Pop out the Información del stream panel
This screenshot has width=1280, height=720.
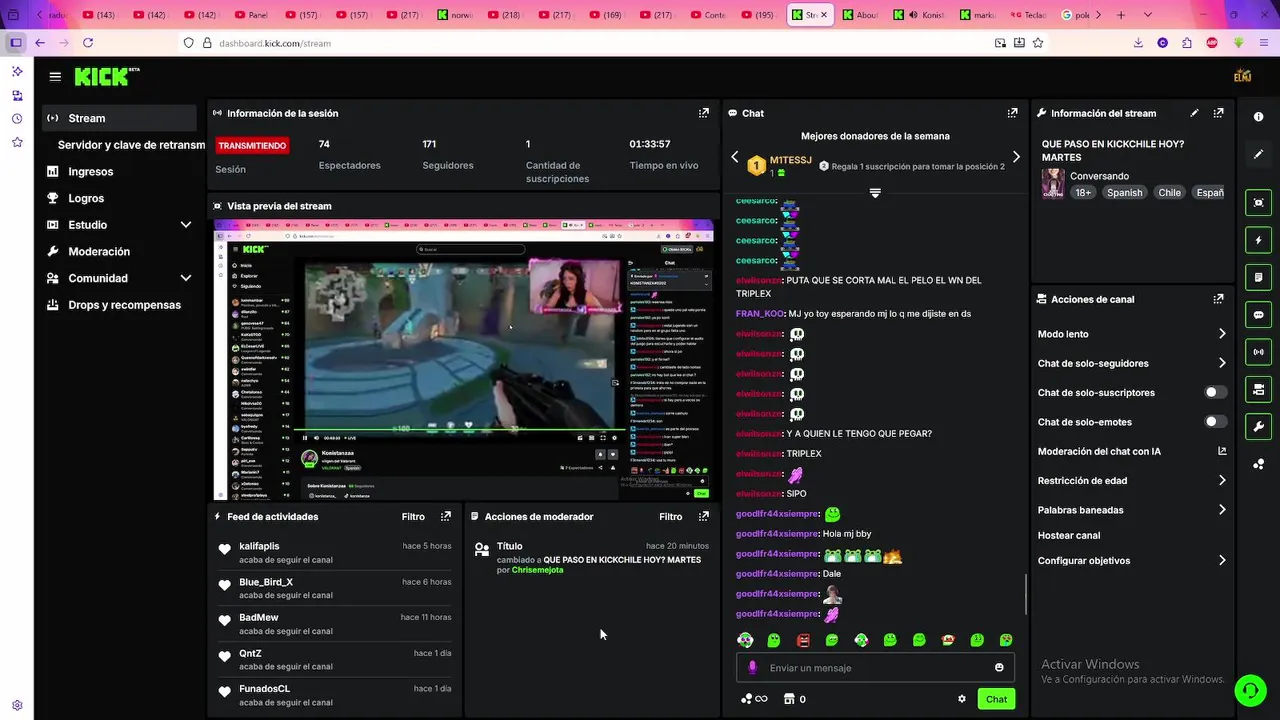(1218, 113)
